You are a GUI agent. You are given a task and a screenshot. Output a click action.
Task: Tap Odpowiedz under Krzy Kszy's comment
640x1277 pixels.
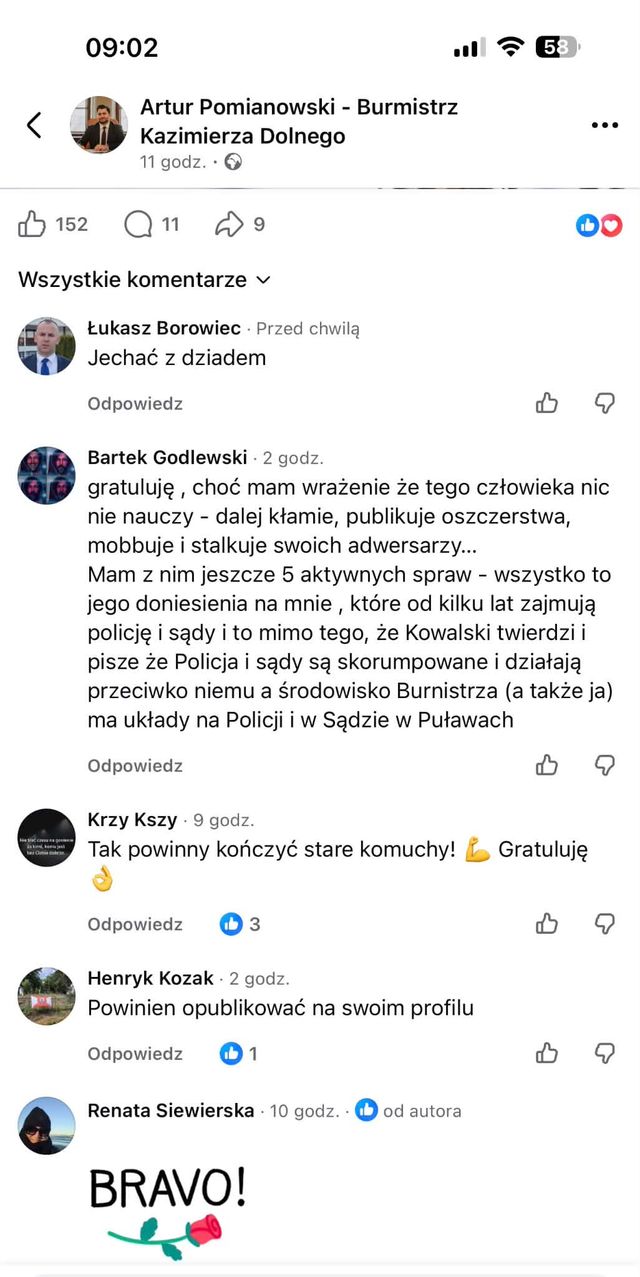click(x=135, y=924)
